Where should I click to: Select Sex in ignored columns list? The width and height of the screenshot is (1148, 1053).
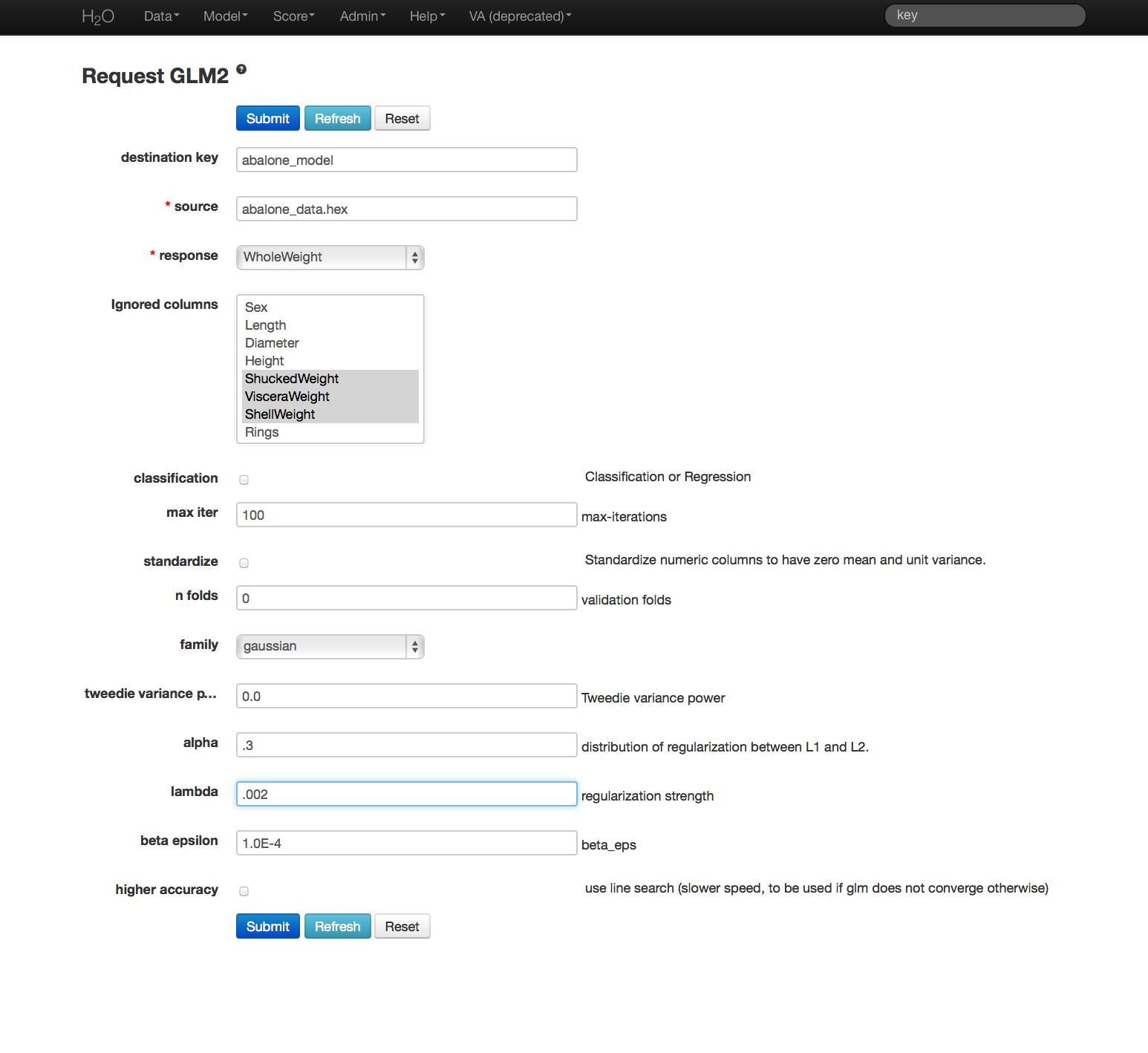(256, 307)
